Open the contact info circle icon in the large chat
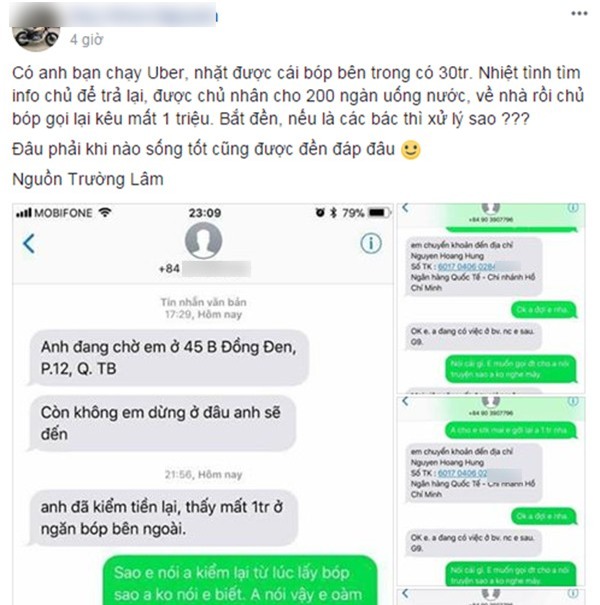The width and height of the screenshot is (600, 605). point(371,243)
